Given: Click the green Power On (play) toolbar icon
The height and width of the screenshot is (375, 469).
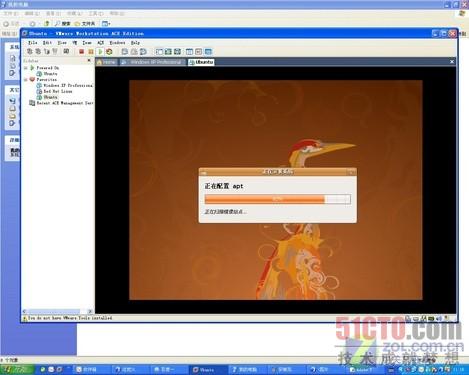Looking at the screenshot, I should tap(100, 52).
